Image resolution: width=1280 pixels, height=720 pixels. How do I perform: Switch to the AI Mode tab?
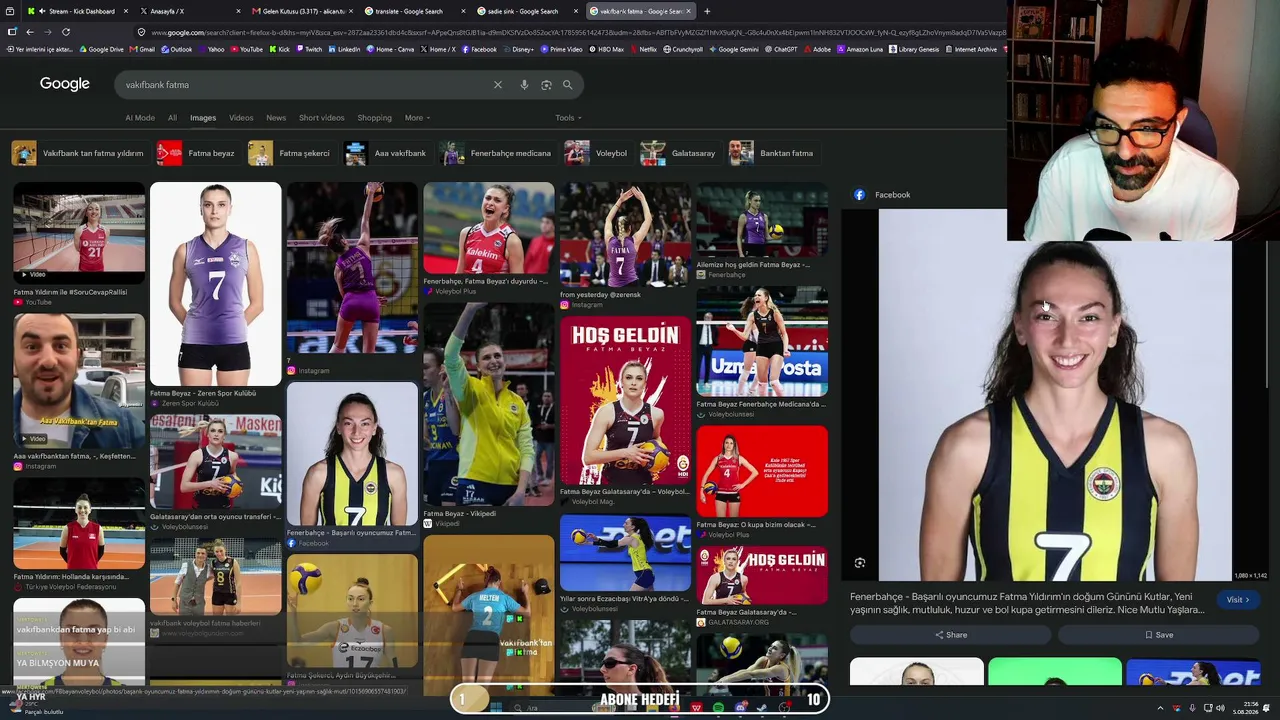pyautogui.click(x=140, y=118)
